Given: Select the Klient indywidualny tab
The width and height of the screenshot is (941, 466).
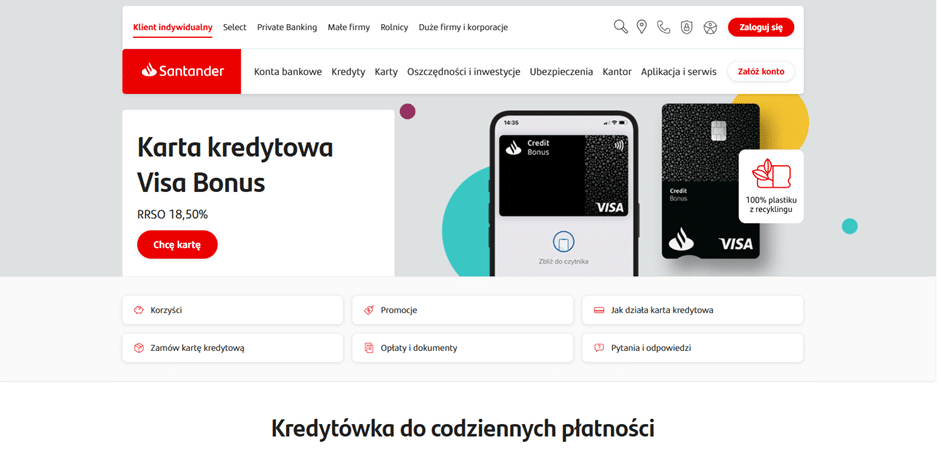Looking at the screenshot, I should coord(173,27).
